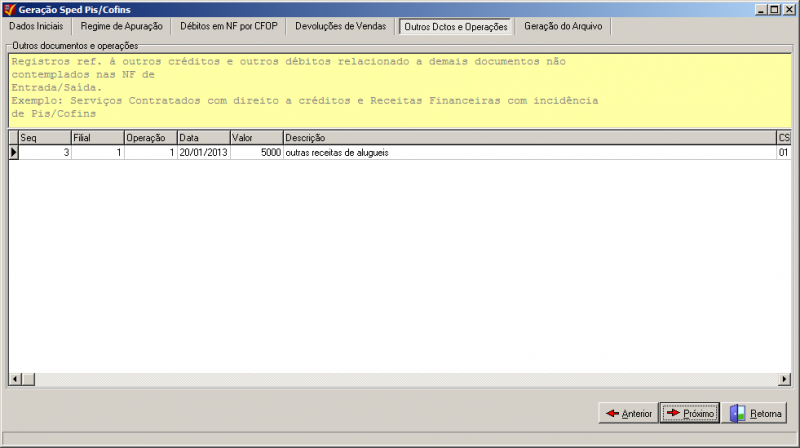Click the door exit icon on Retorna
The height and width of the screenshot is (448, 800).
pos(738,413)
